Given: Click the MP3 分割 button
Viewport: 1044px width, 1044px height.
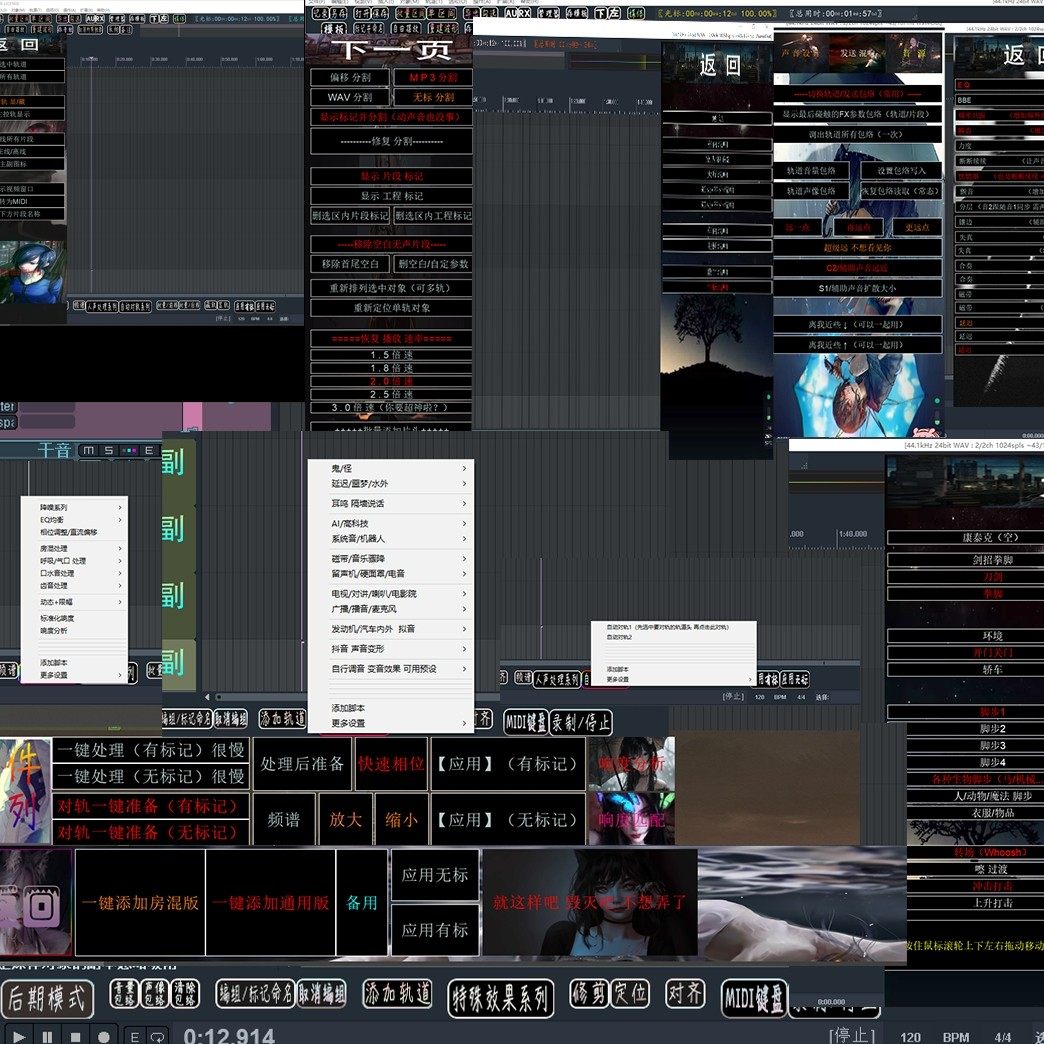Looking at the screenshot, I should 433,77.
